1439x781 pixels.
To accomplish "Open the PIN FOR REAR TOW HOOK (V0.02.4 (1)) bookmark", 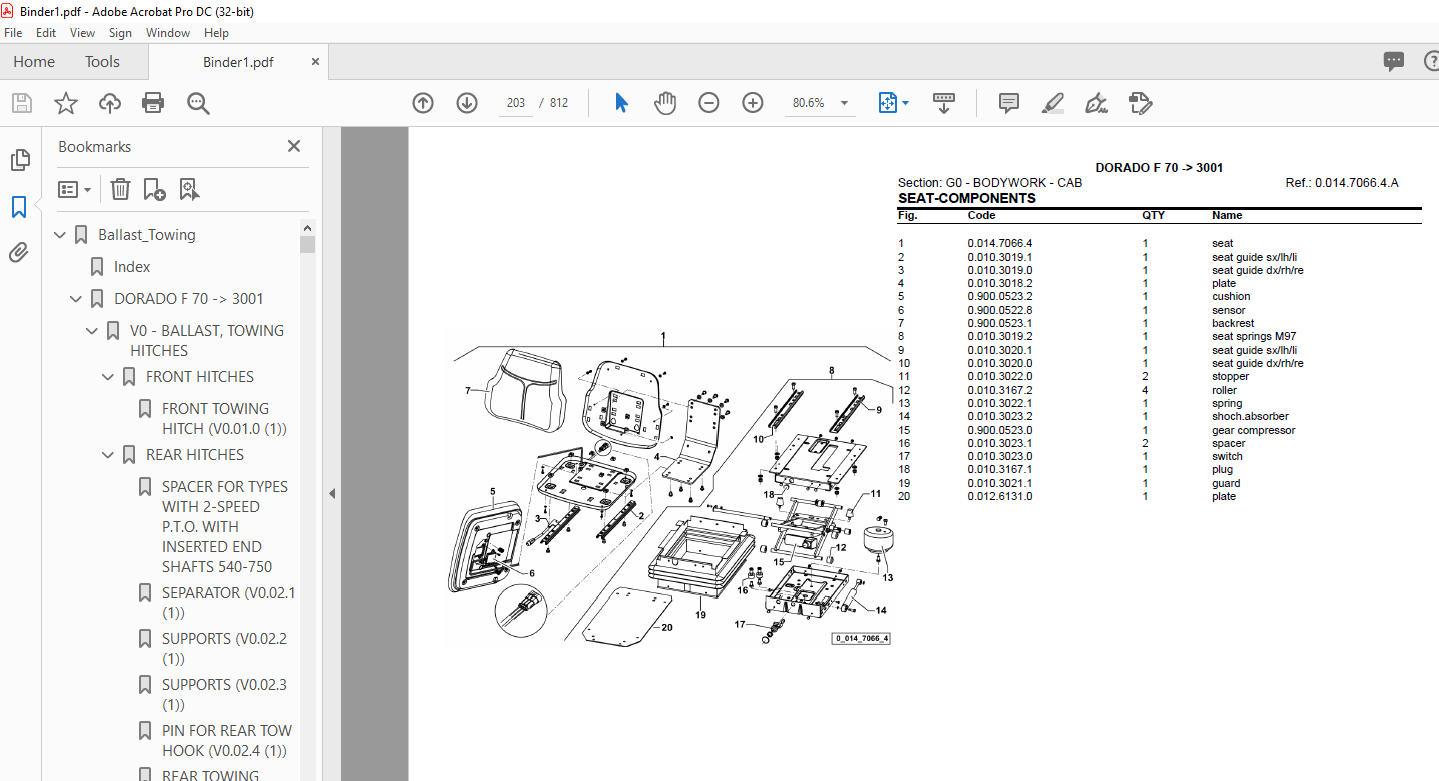I will pos(227,741).
